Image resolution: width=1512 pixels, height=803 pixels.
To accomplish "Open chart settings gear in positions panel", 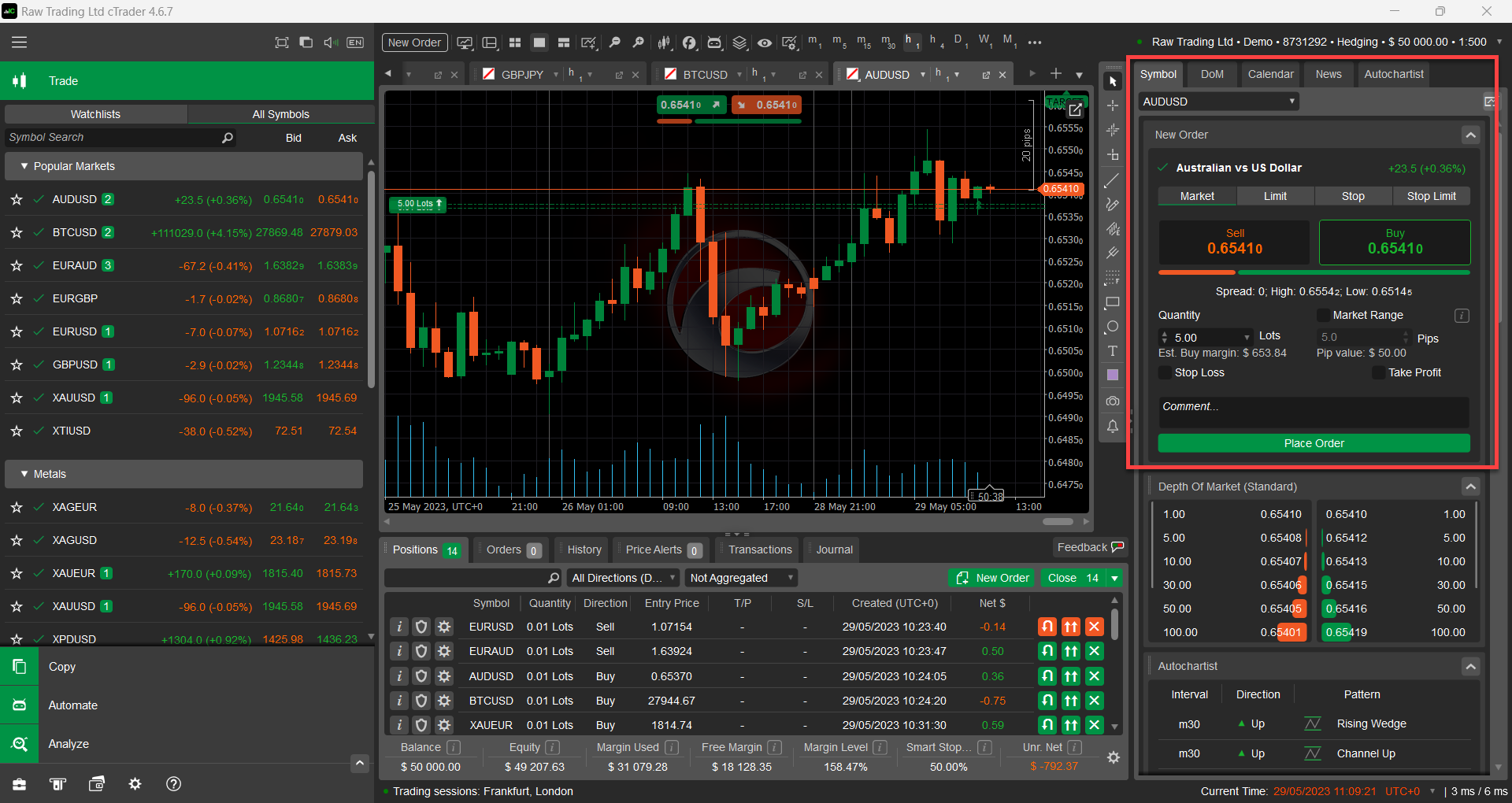I will click(x=1113, y=757).
